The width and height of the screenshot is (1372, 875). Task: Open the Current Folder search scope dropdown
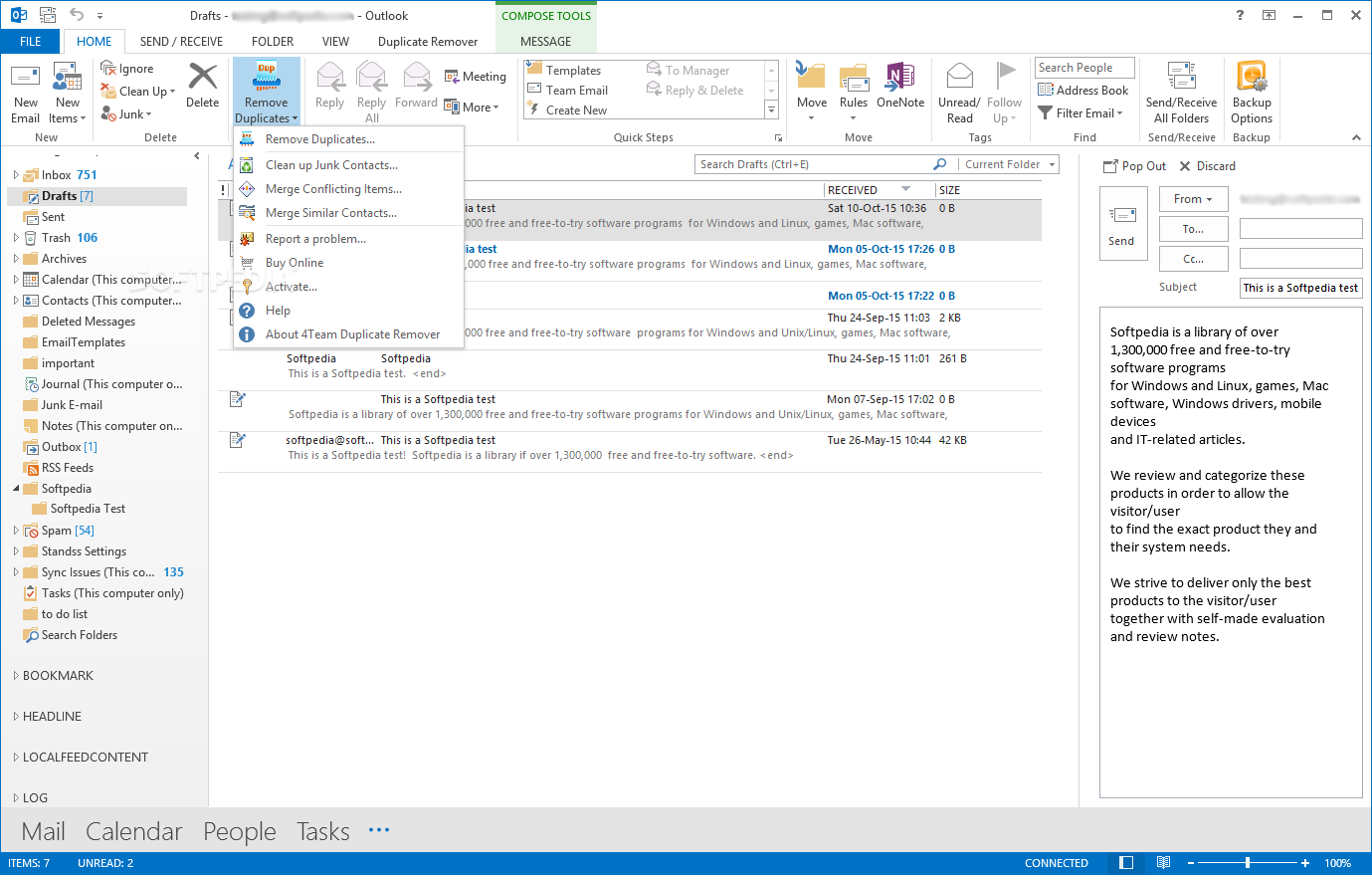1009,164
